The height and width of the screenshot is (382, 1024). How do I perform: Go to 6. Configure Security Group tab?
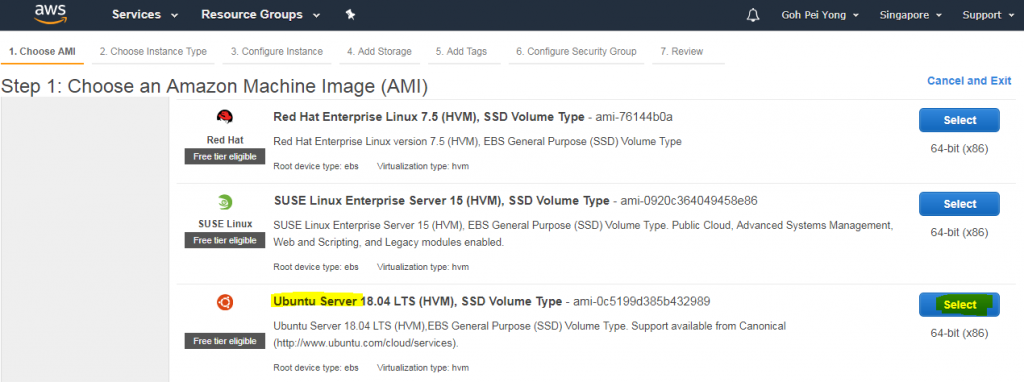[x=576, y=52]
